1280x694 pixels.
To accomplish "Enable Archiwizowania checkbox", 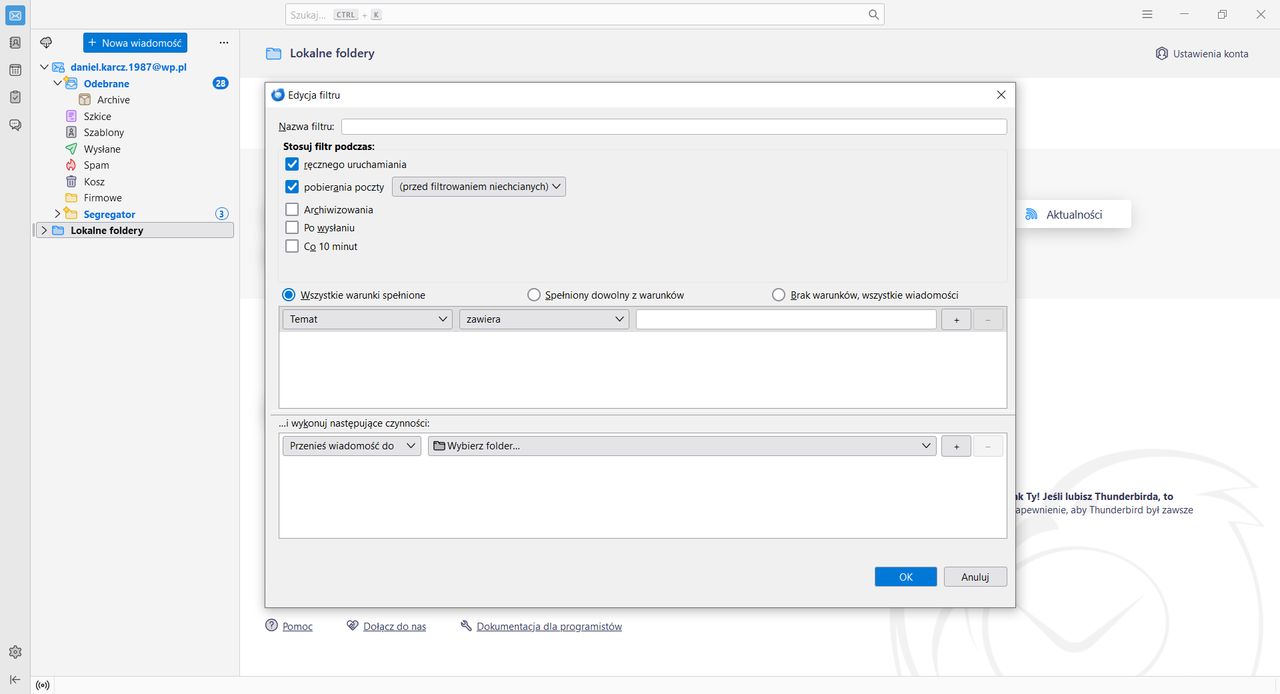I will click(x=292, y=210).
